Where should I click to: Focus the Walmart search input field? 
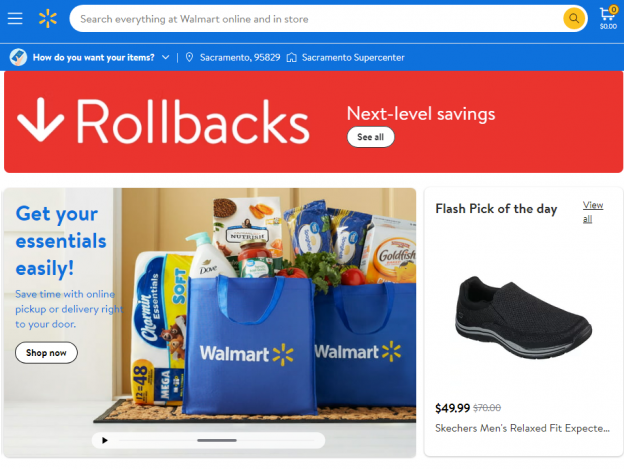314,19
